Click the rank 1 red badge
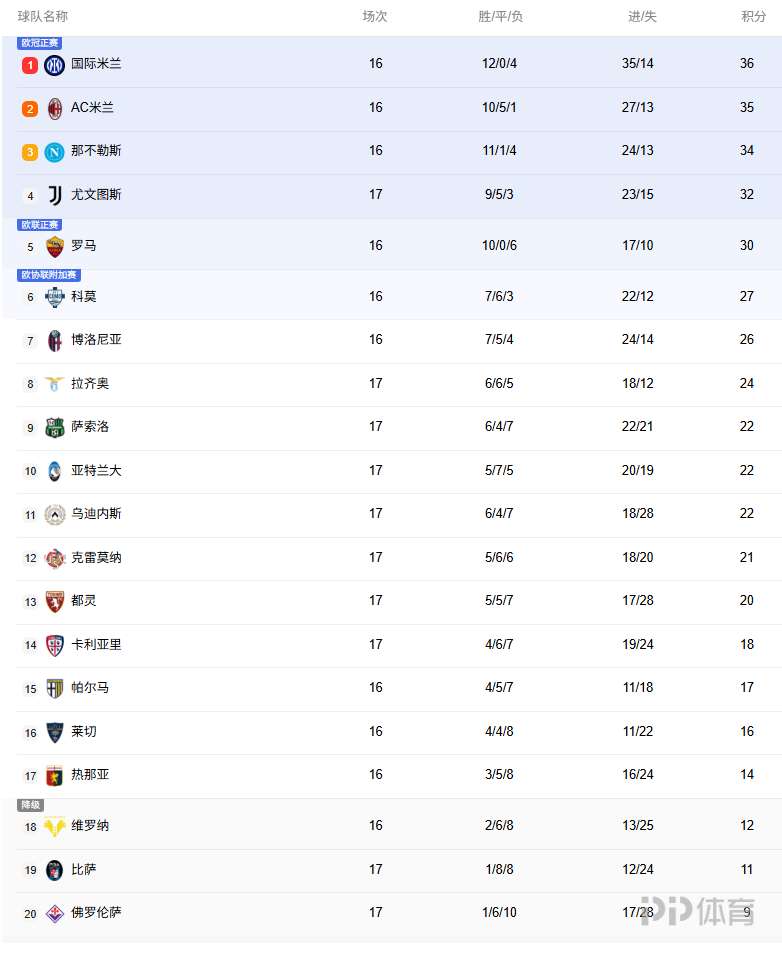Viewport: 782px width, 953px height. coord(30,65)
